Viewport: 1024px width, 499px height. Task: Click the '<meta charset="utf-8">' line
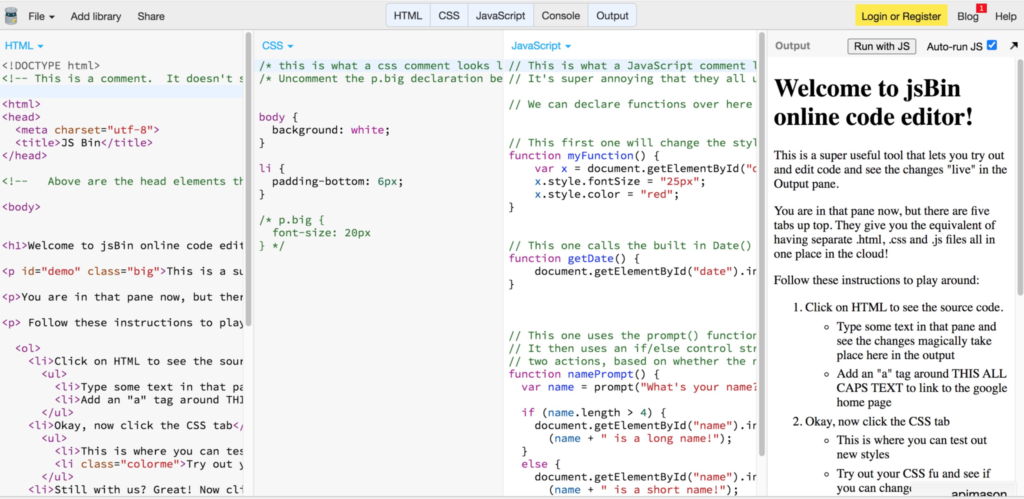coord(87,130)
